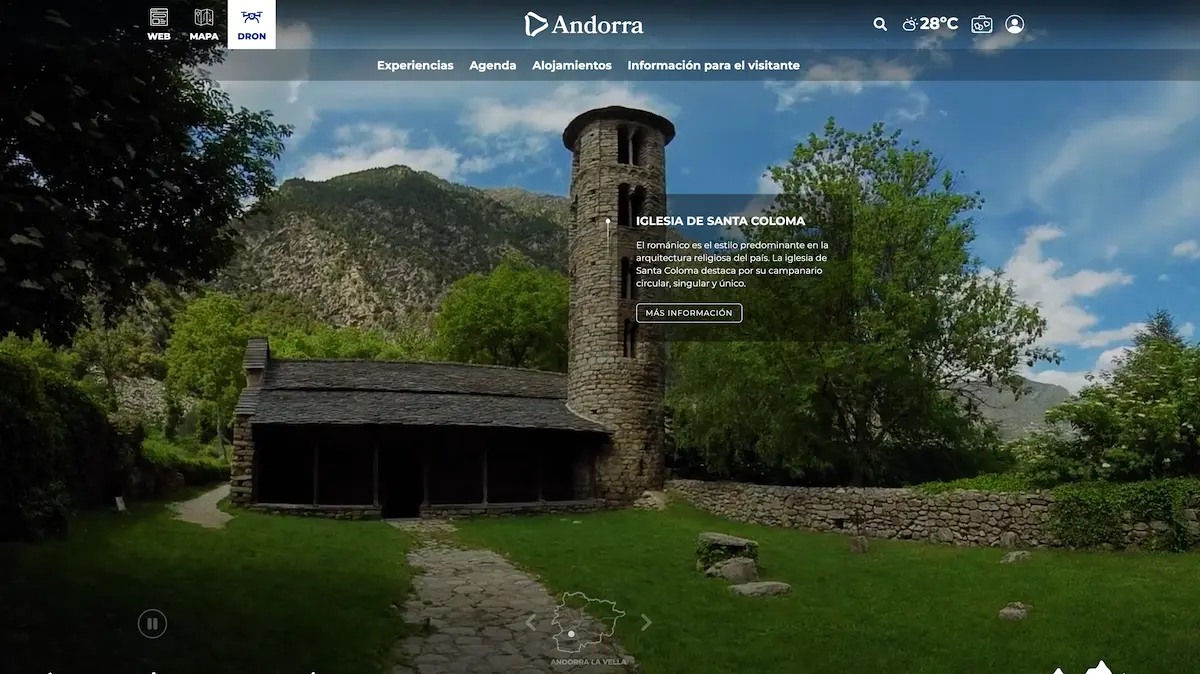The image size is (1200, 674).
Task: Open the travel suitcase planner icon
Action: tap(981, 23)
